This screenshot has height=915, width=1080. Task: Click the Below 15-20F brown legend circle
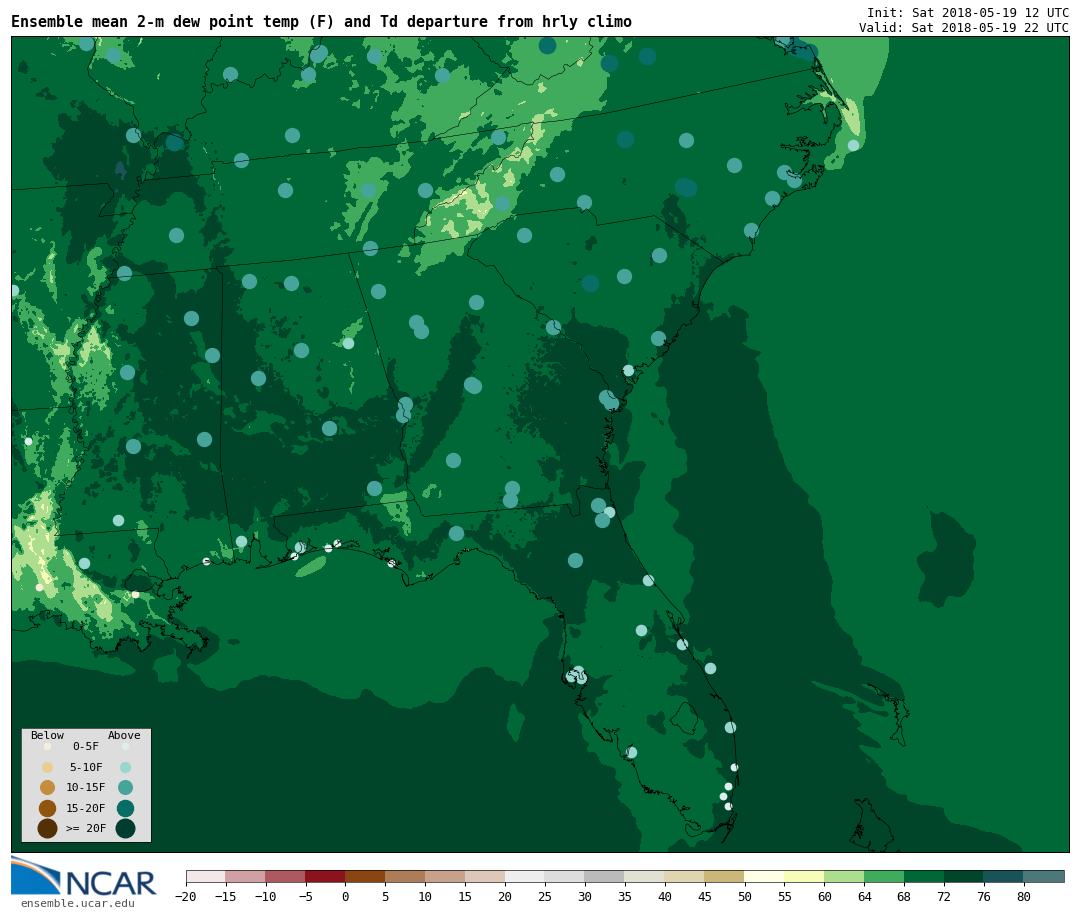tap(48, 808)
